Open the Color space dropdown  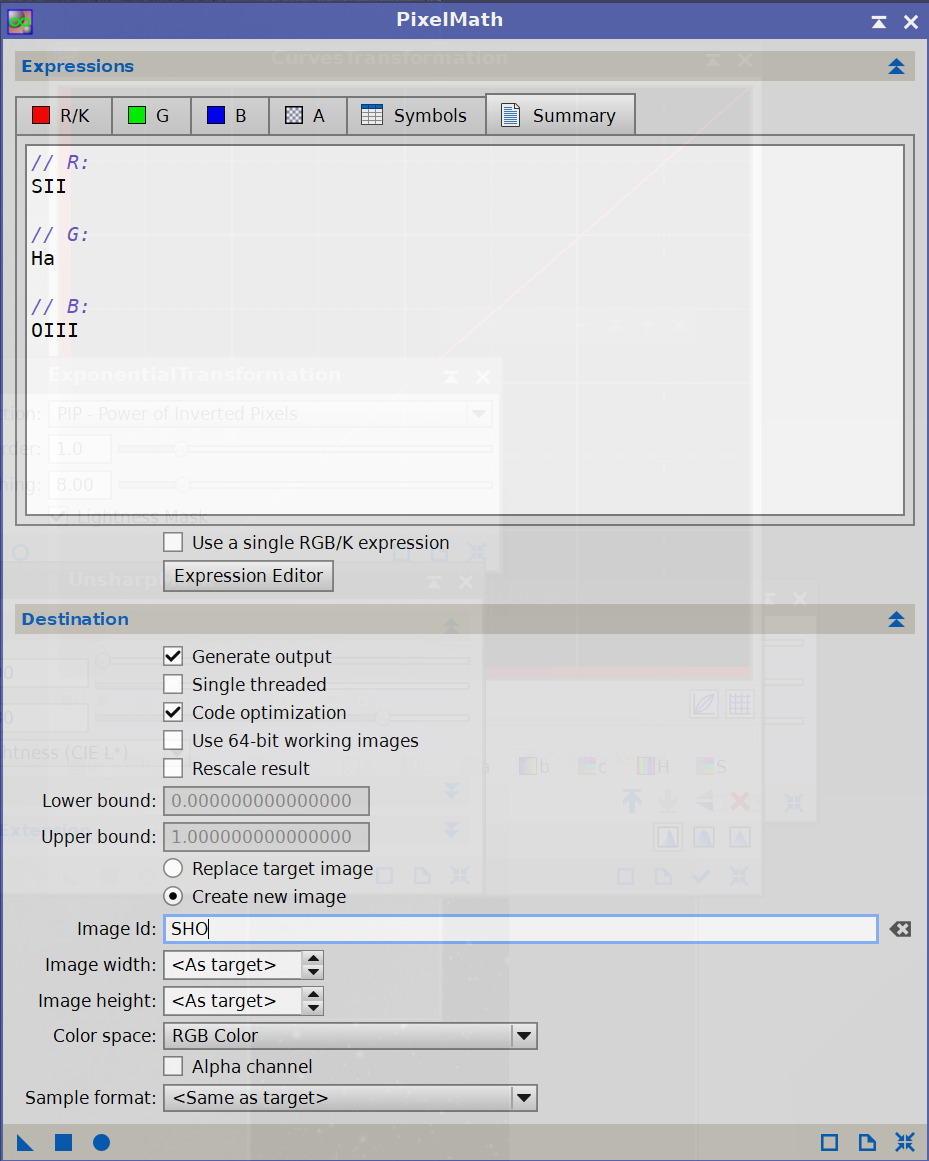349,1036
